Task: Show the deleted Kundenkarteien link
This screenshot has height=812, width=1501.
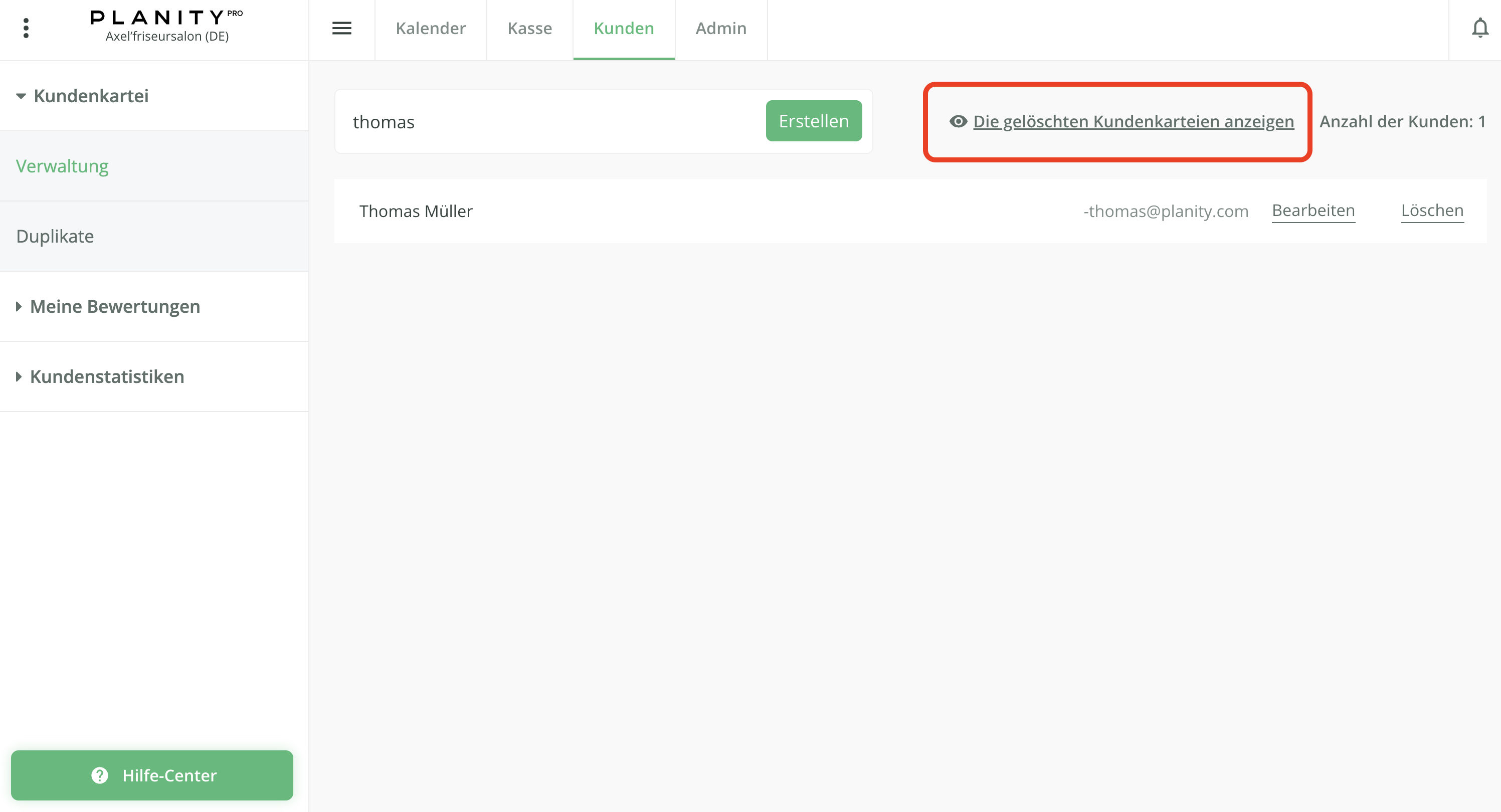Action: tap(1133, 122)
